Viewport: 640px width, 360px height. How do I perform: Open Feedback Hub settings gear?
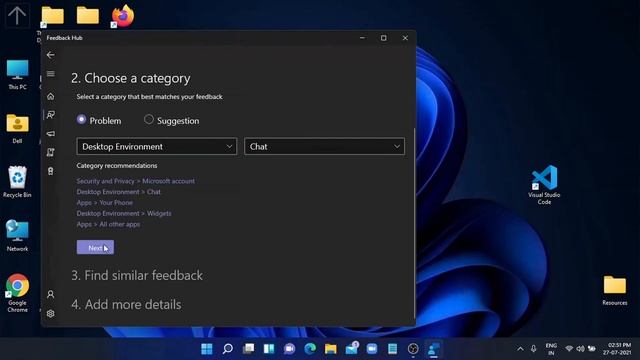[50, 313]
